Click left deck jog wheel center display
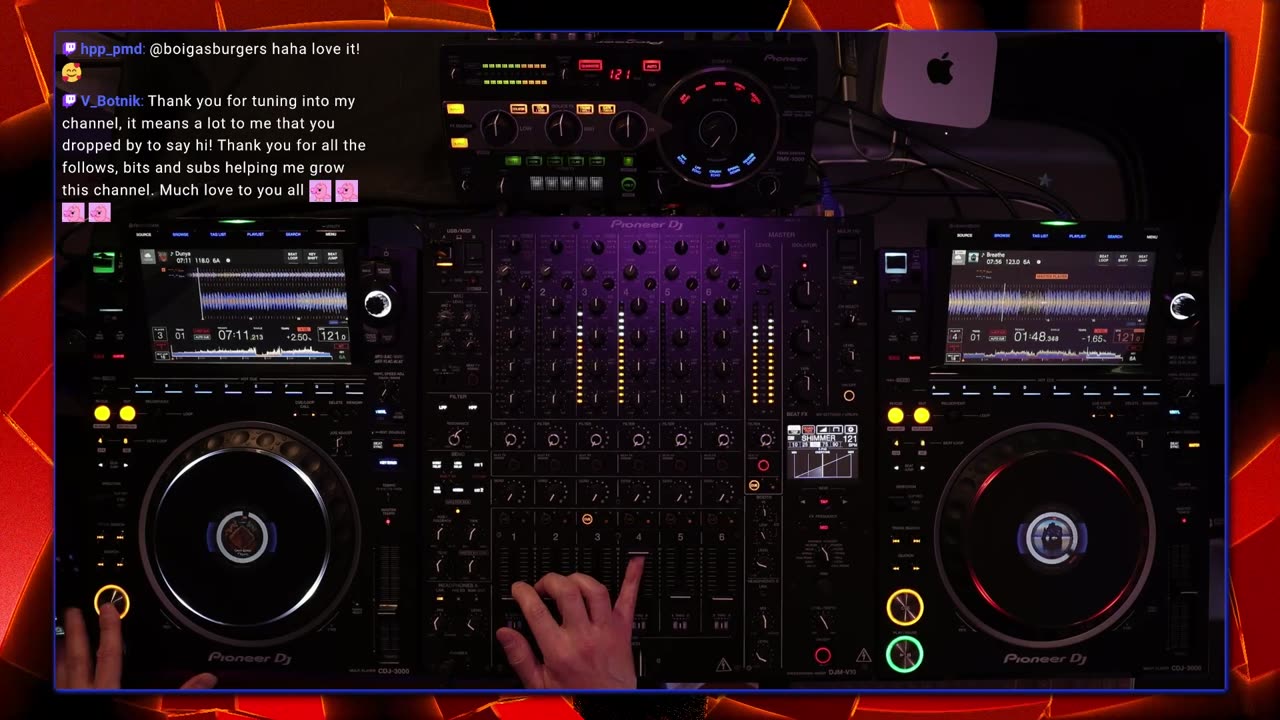This screenshot has height=720, width=1280. 242,536
